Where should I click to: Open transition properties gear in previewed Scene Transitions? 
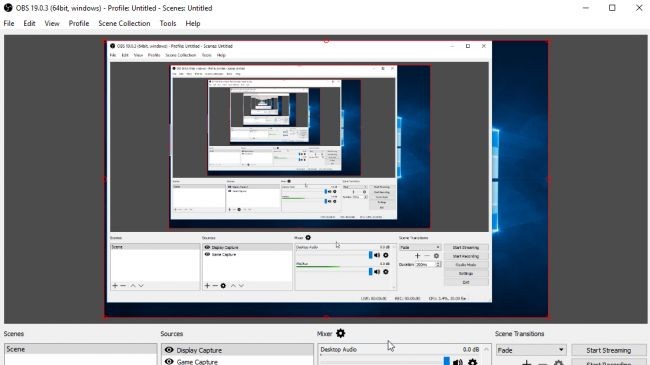(x=436, y=256)
